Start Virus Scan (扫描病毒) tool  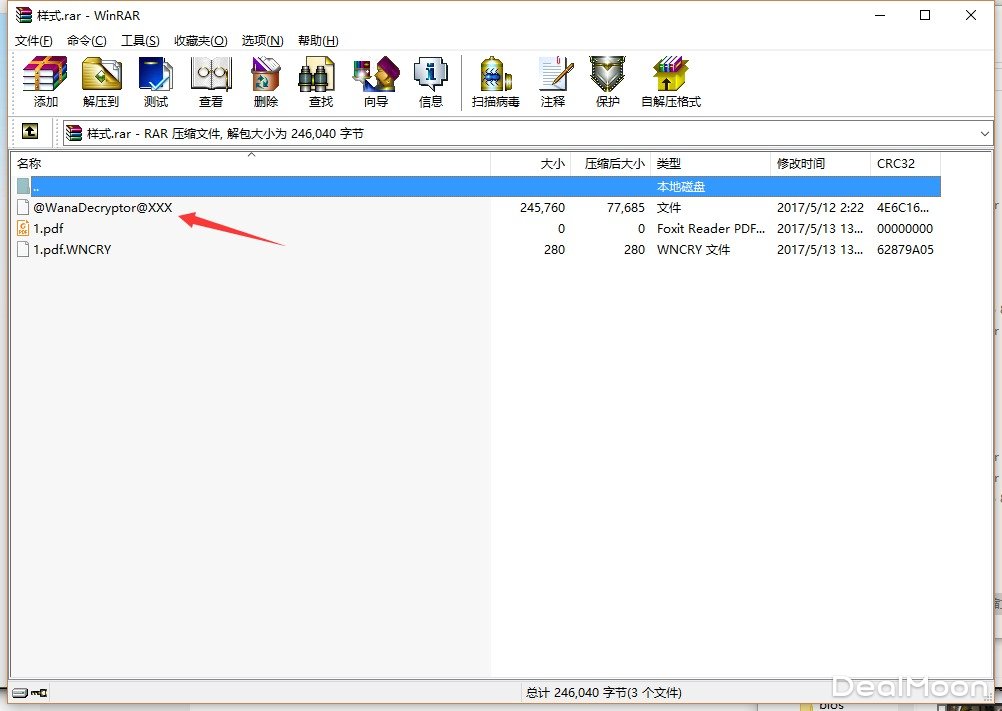tap(496, 82)
